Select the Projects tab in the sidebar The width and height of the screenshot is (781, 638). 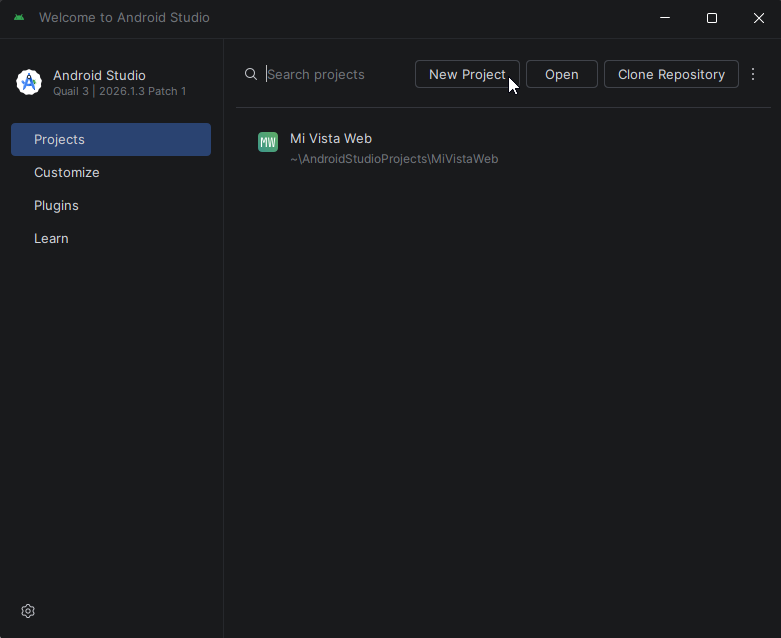(x=111, y=139)
